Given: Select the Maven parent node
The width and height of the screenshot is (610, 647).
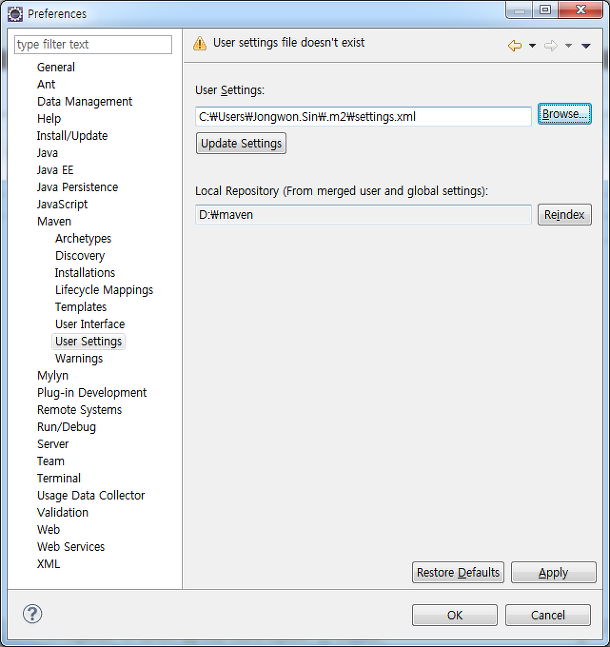Looking at the screenshot, I should pos(54,221).
